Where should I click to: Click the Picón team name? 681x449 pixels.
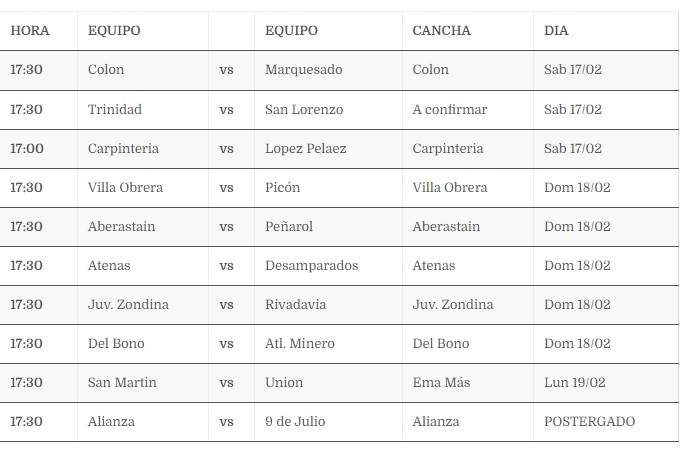[283, 187]
